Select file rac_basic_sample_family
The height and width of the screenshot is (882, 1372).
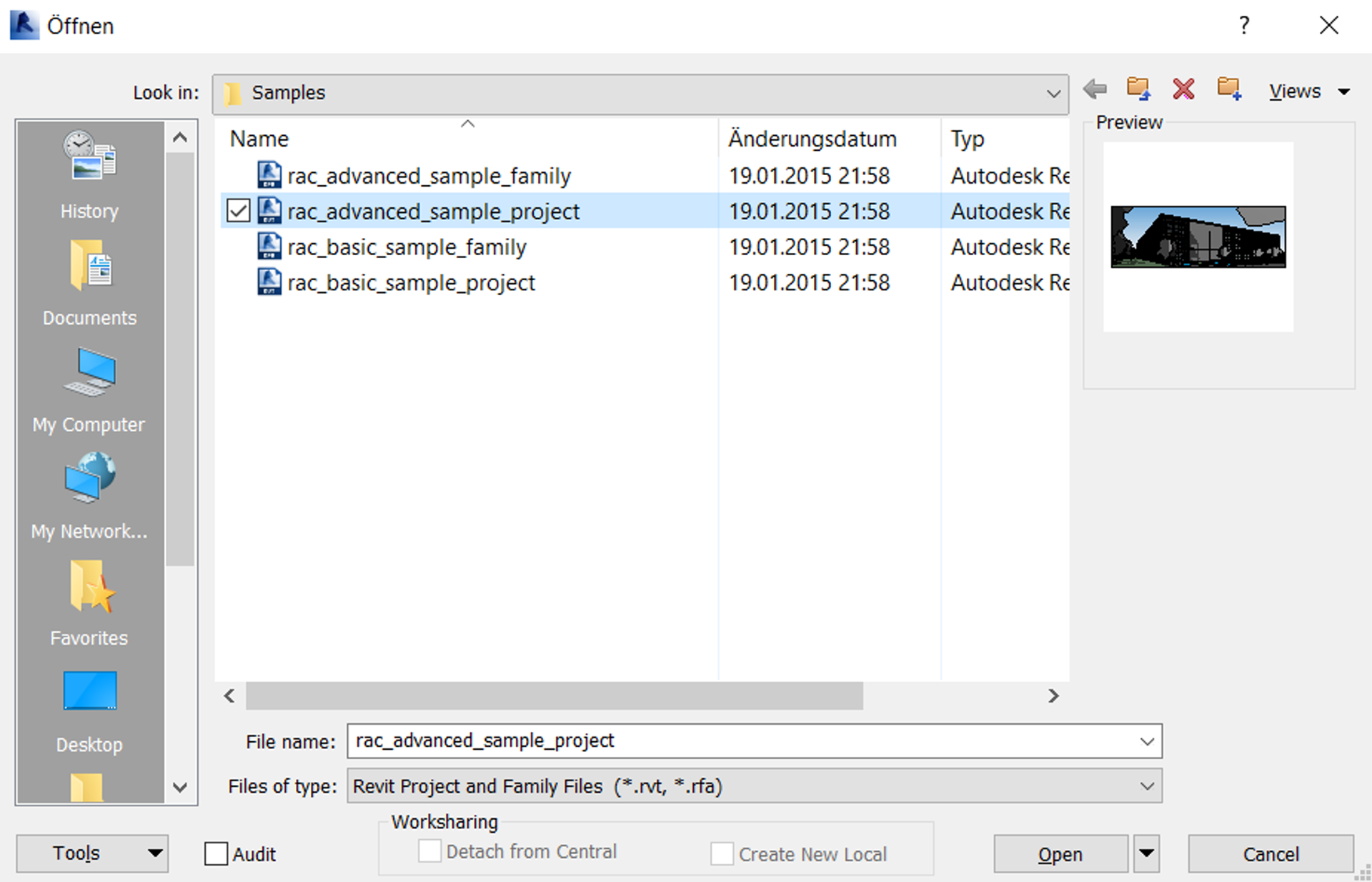tap(407, 247)
